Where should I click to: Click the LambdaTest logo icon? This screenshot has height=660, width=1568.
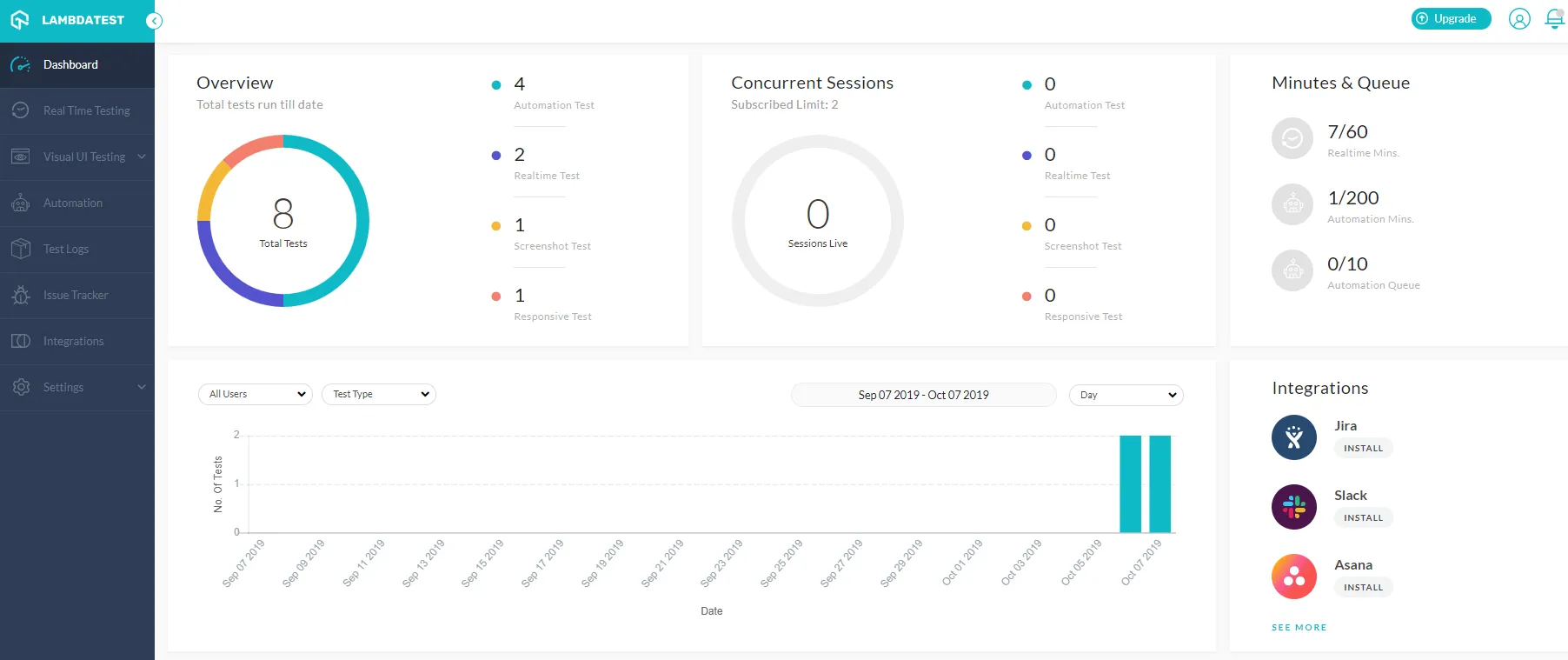pyautogui.click(x=20, y=20)
